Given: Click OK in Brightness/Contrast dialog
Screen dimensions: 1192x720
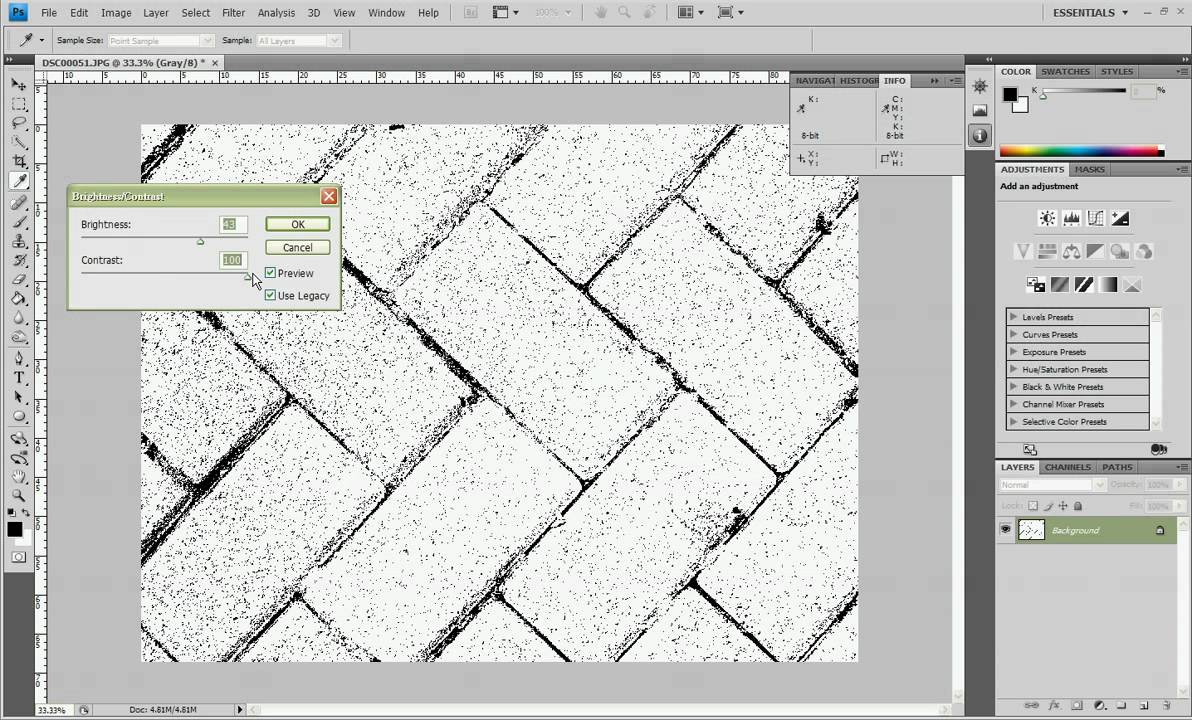Looking at the screenshot, I should pos(297,224).
